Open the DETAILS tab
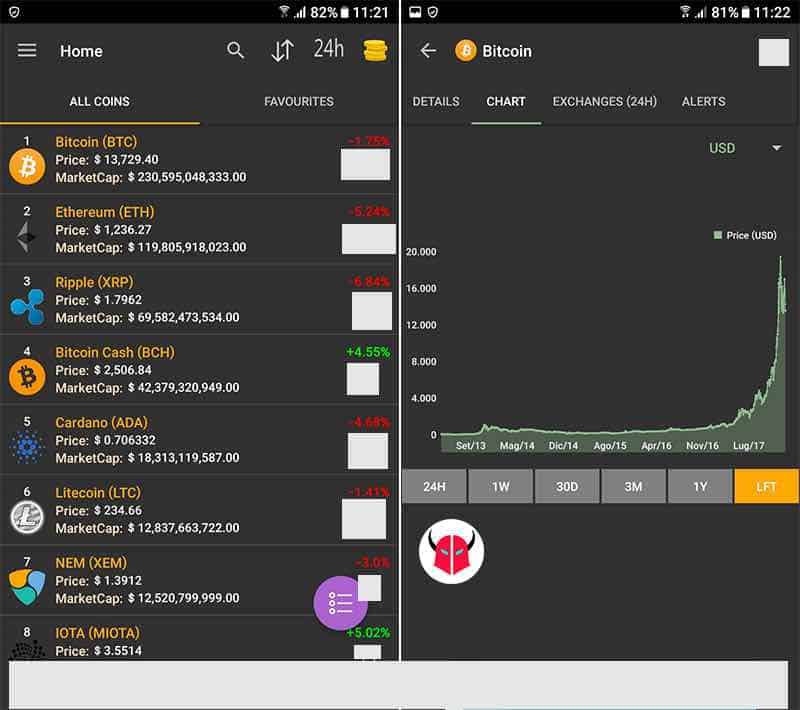Image resolution: width=800 pixels, height=710 pixels. (436, 102)
